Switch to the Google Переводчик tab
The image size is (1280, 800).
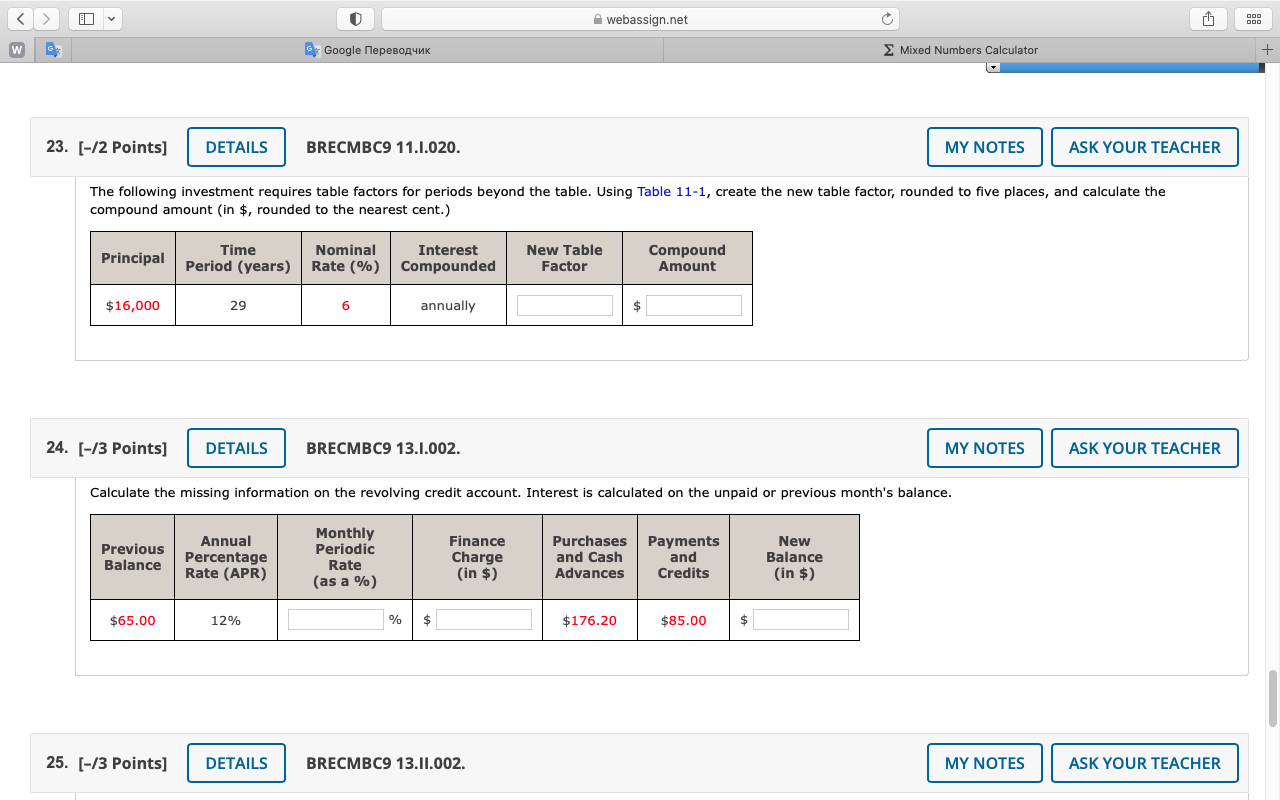[x=366, y=49]
